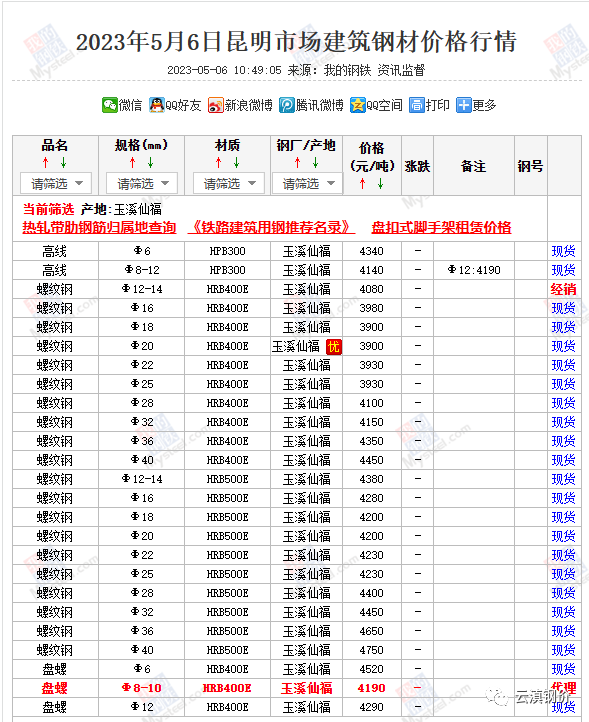Click the 打印 text link
This screenshot has height=722, width=589.
(437, 105)
